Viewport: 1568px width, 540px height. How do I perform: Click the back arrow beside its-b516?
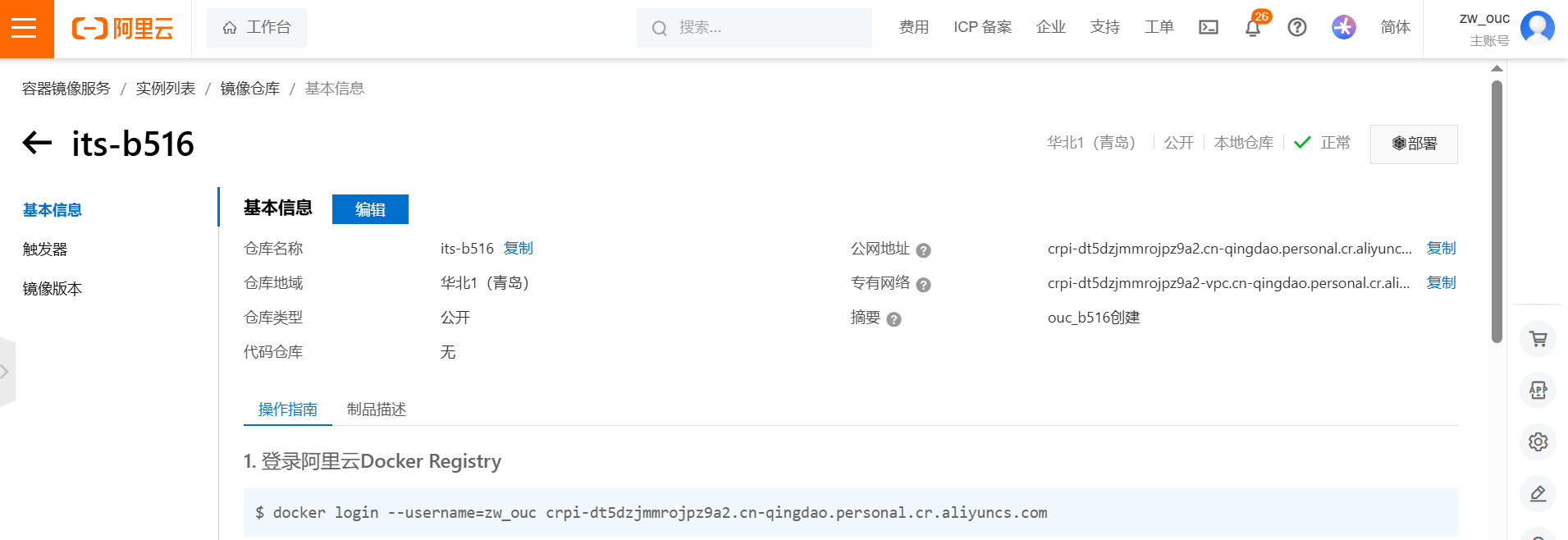[x=37, y=143]
